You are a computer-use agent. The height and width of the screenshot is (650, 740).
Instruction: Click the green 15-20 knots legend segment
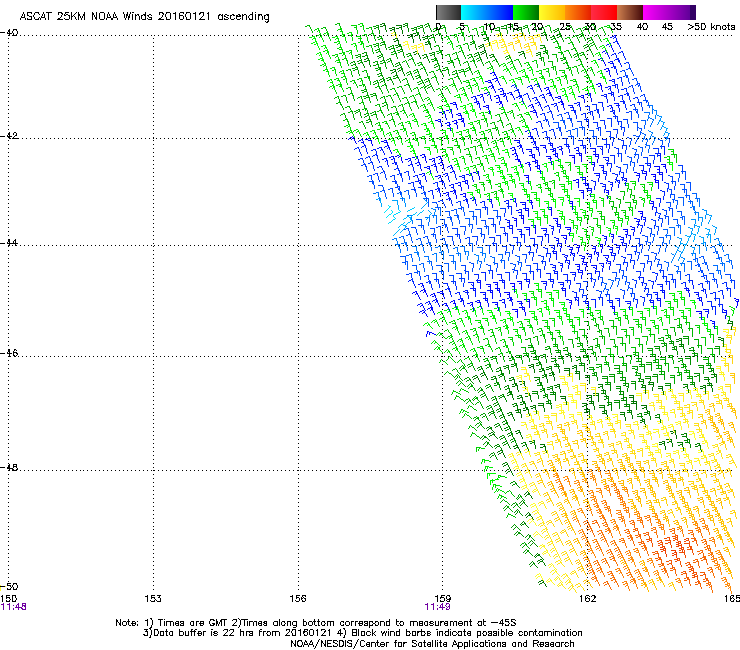tap(526, 12)
